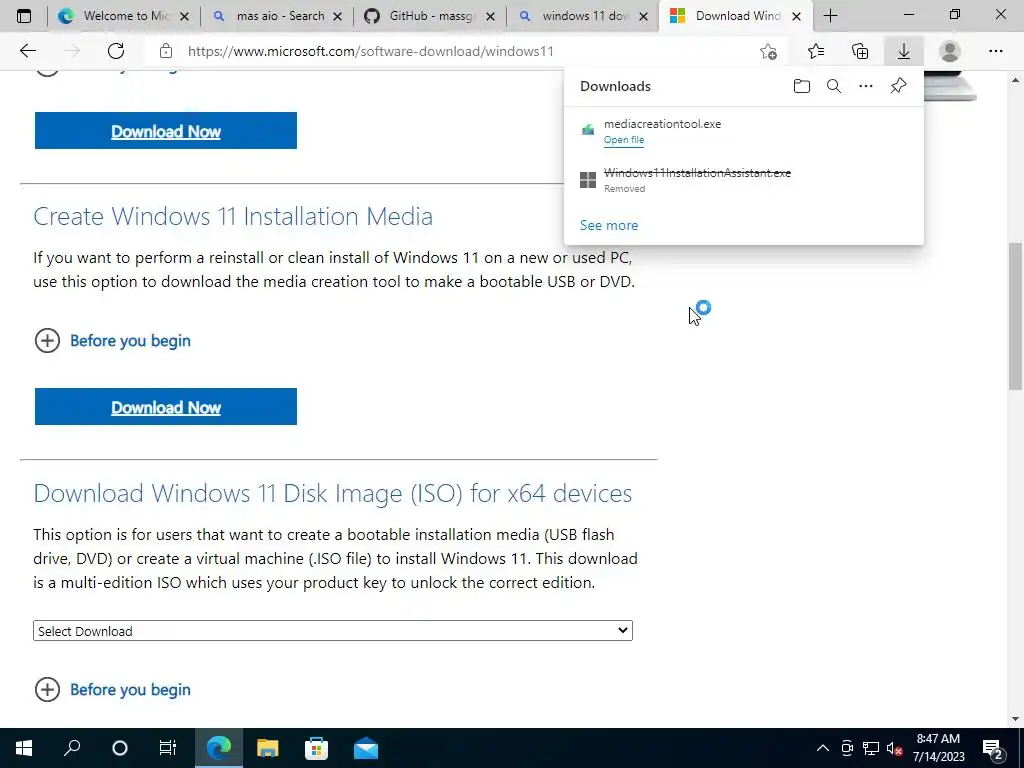Click the browser Back arrow

(27, 51)
